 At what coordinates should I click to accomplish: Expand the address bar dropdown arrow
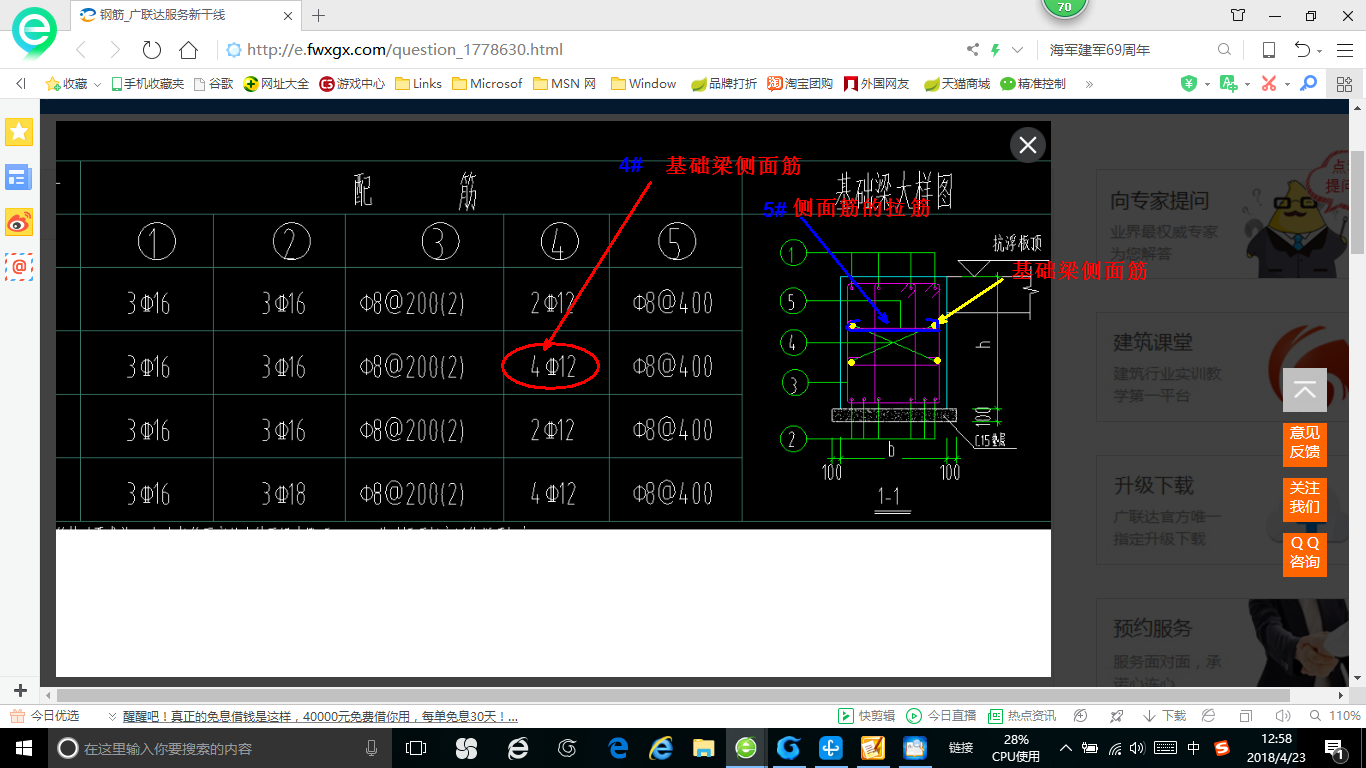[x=1018, y=50]
